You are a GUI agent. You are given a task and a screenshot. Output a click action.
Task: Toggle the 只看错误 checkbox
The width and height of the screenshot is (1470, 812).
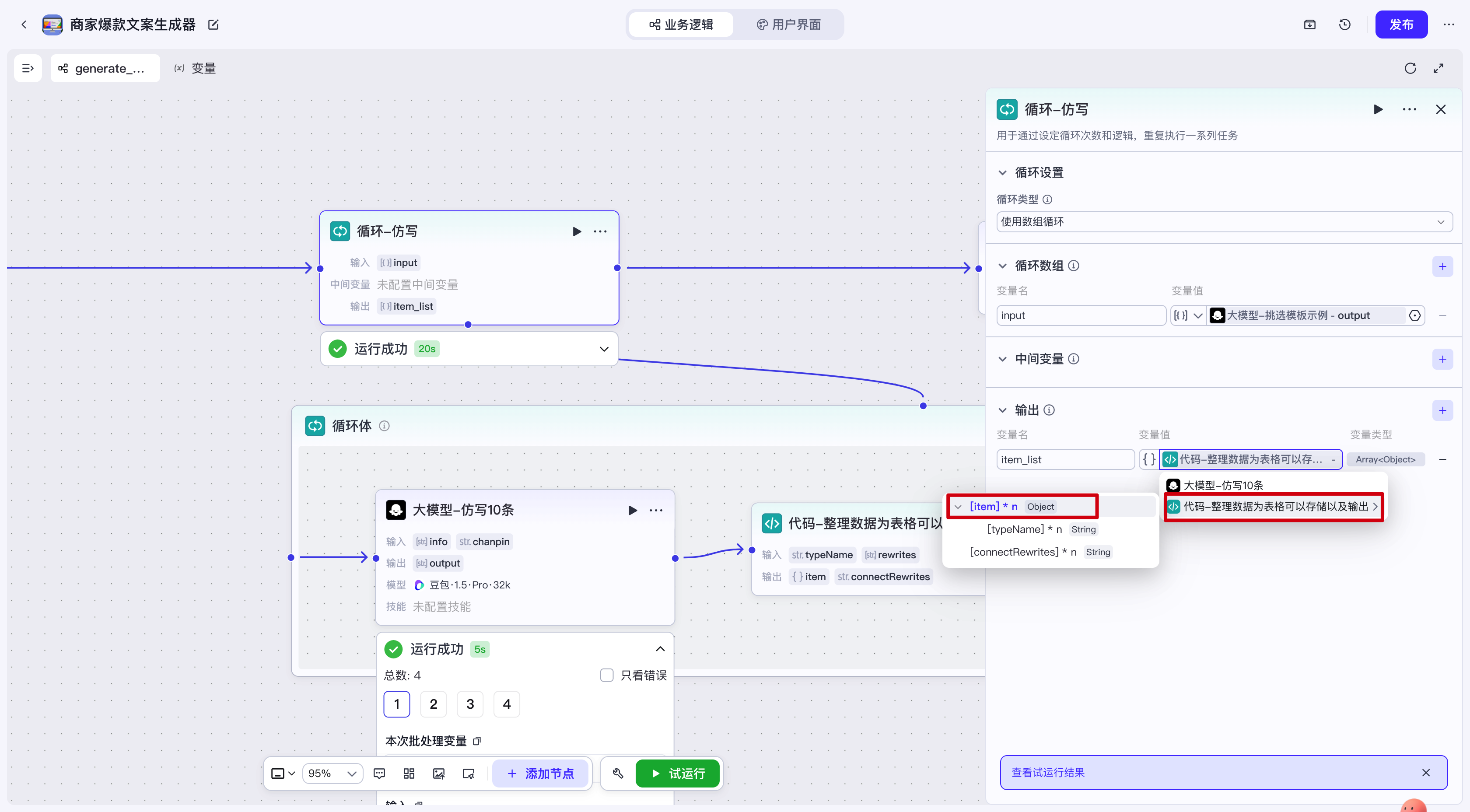607,675
